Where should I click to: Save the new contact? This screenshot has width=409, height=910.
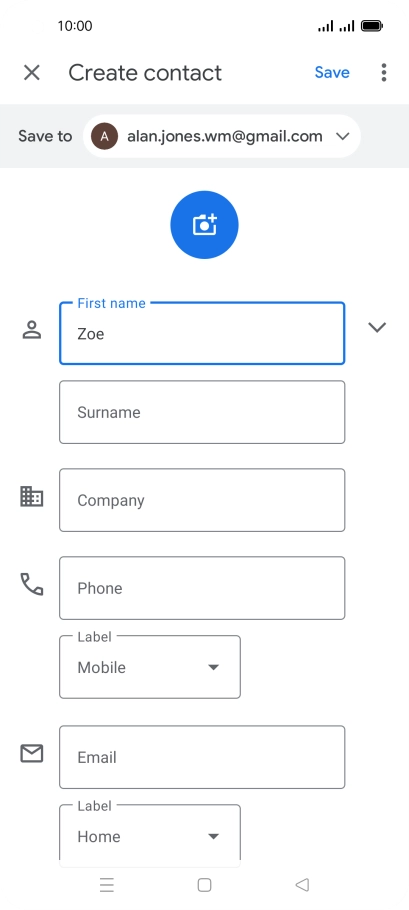coord(332,73)
